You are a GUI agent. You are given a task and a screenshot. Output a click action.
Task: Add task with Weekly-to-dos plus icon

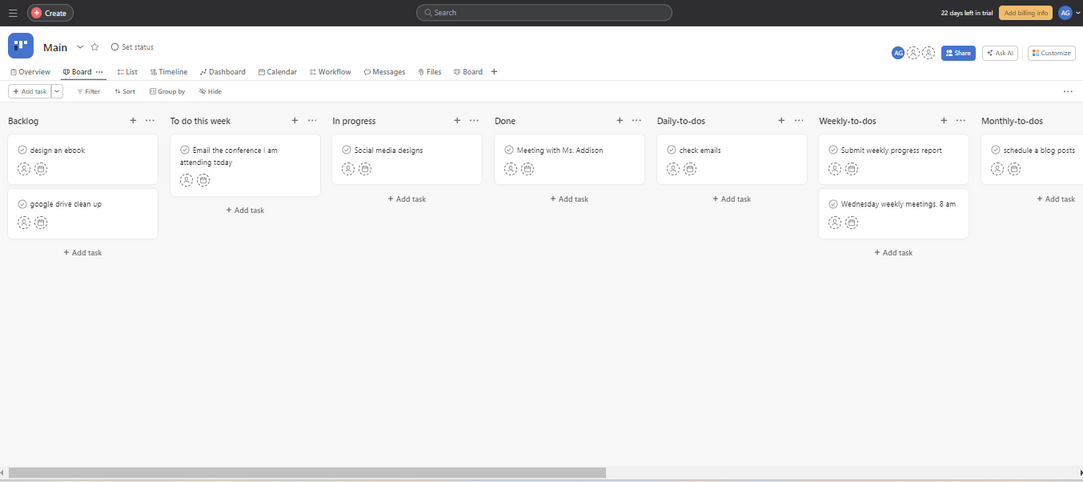(943, 120)
